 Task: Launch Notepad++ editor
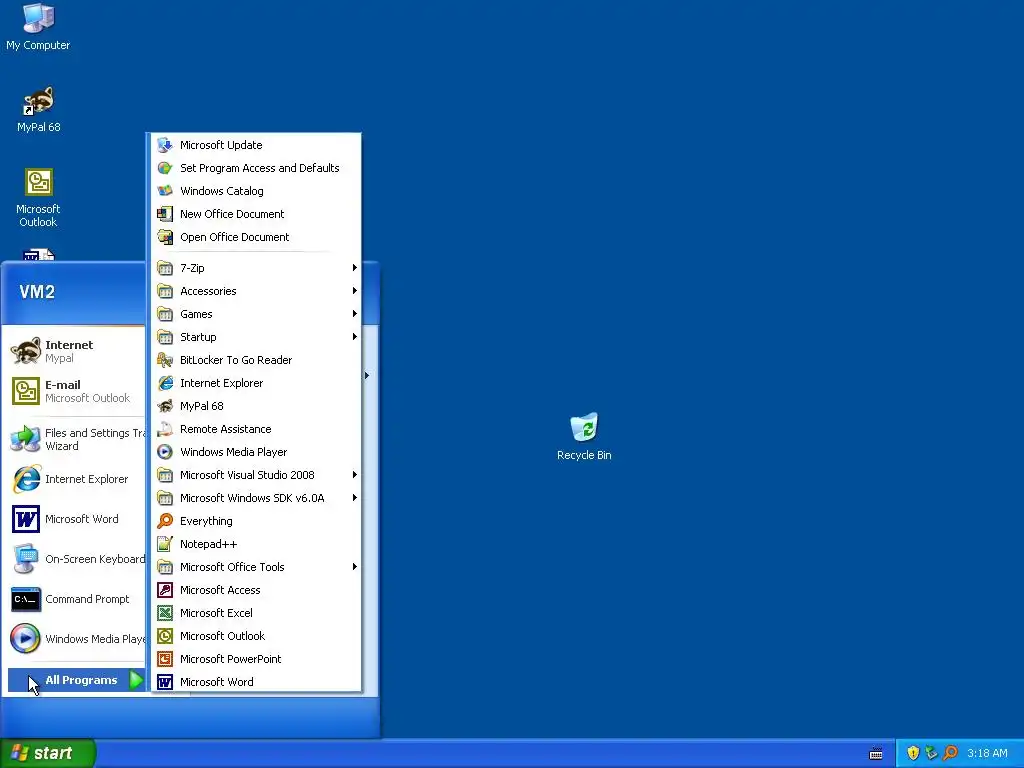click(256, 544)
